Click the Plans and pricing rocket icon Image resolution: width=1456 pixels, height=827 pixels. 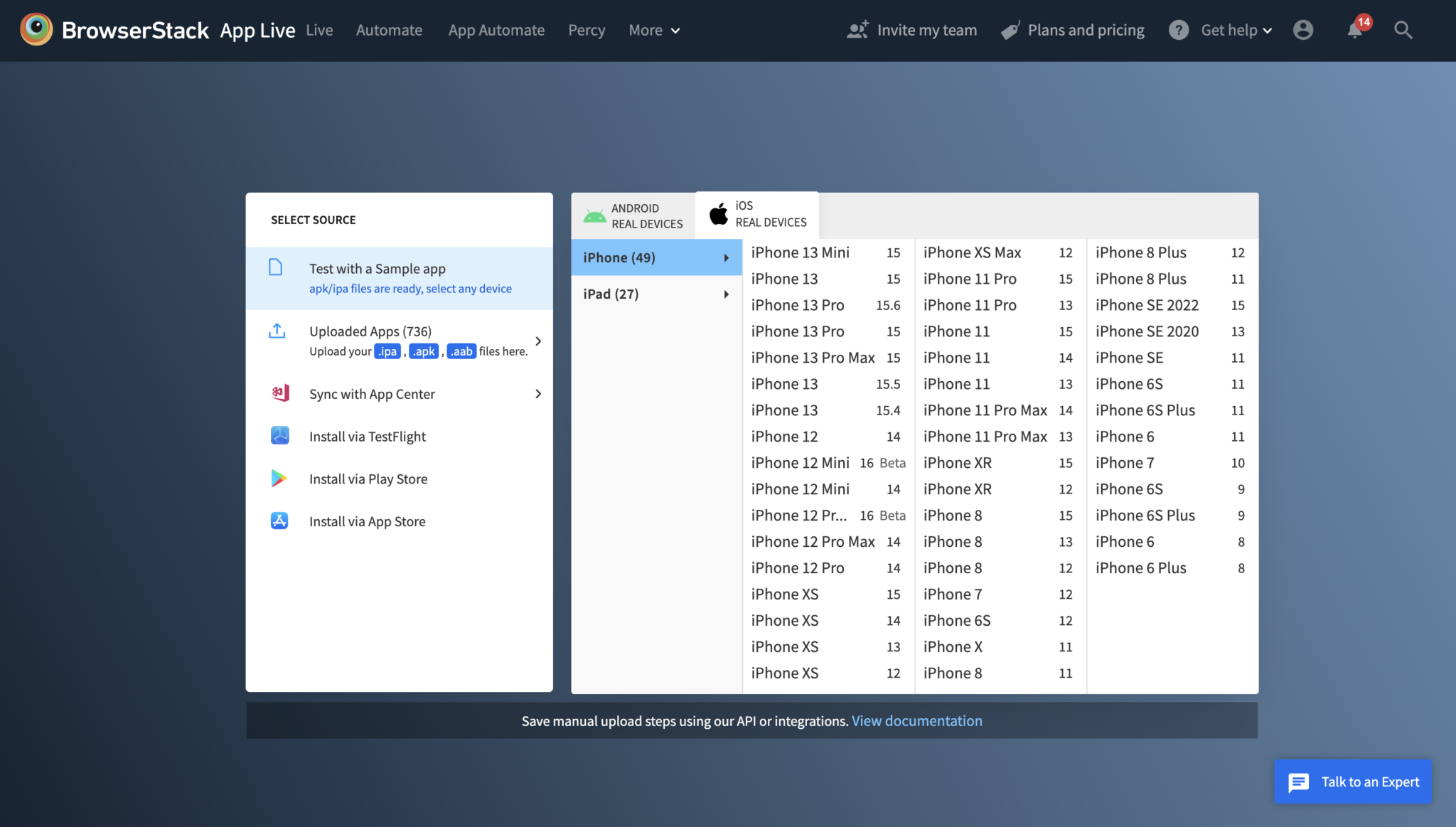point(1010,29)
